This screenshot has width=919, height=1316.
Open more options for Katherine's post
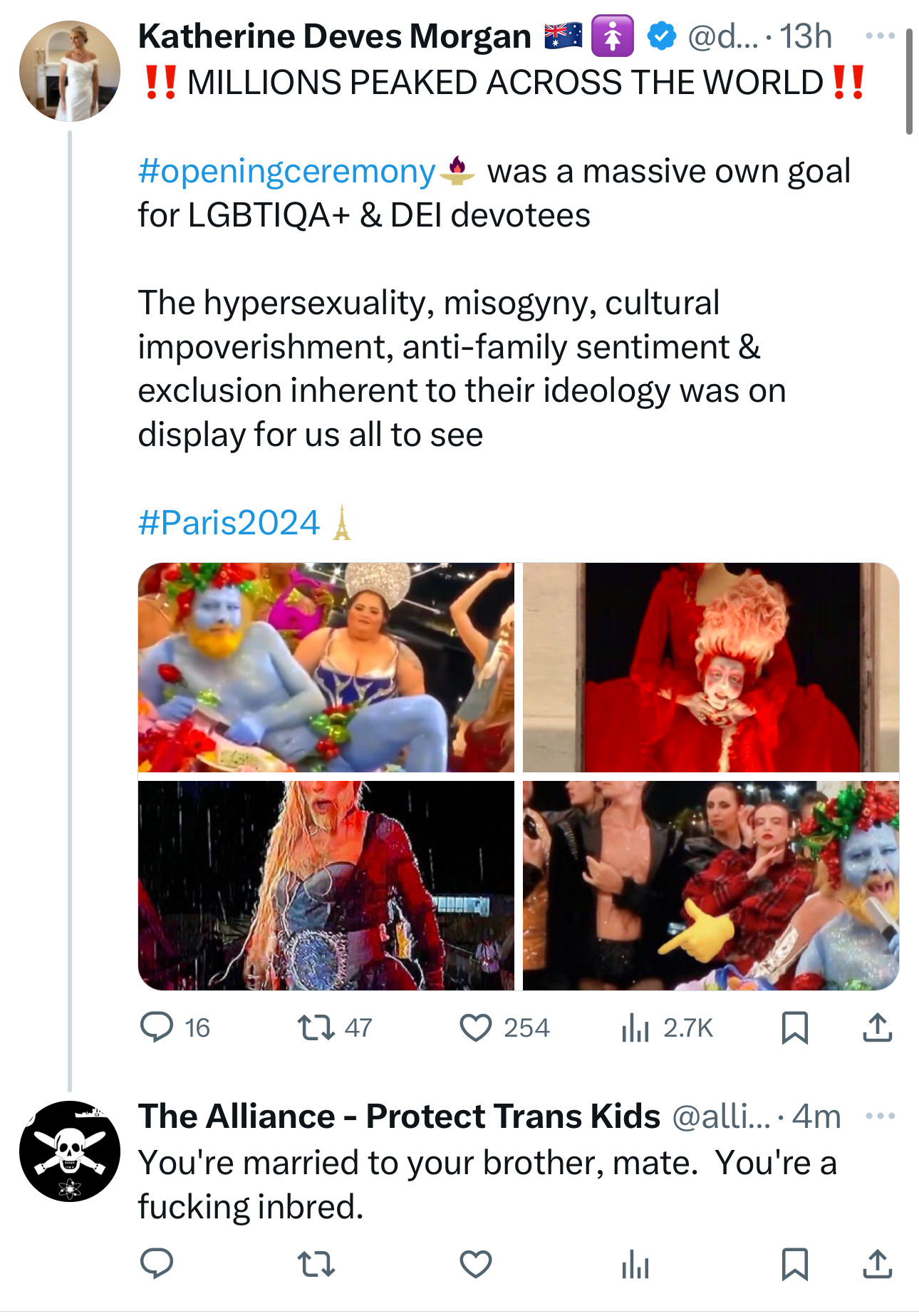point(881,36)
